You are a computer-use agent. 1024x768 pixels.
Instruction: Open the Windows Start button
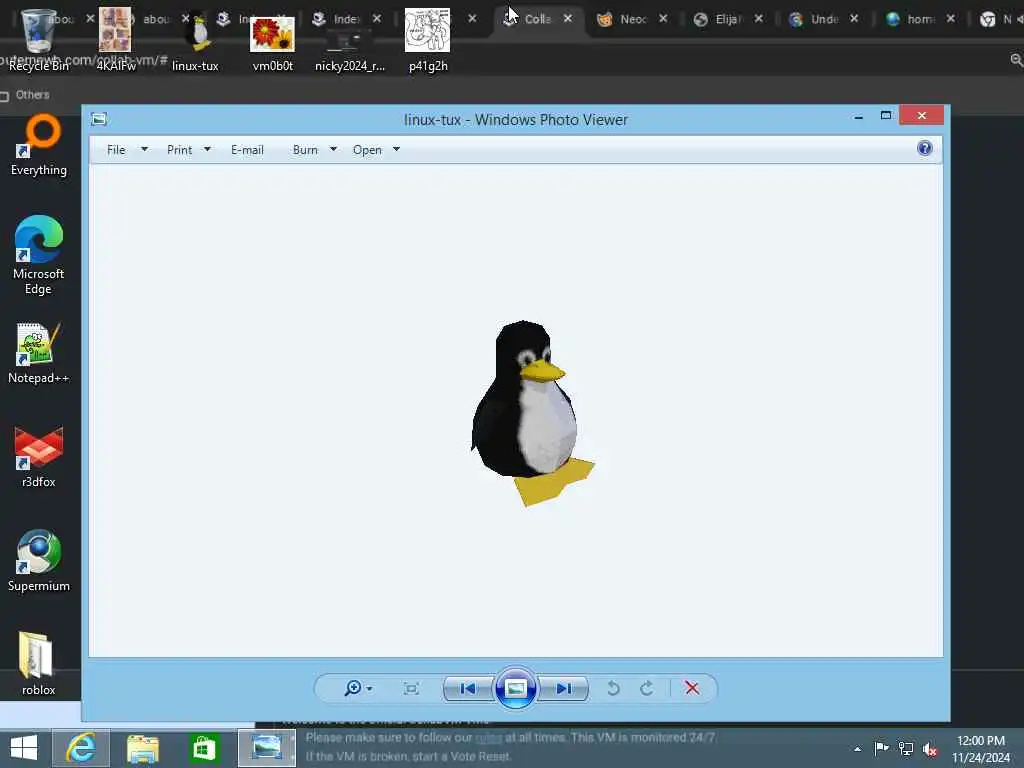[x=24, y=748]
